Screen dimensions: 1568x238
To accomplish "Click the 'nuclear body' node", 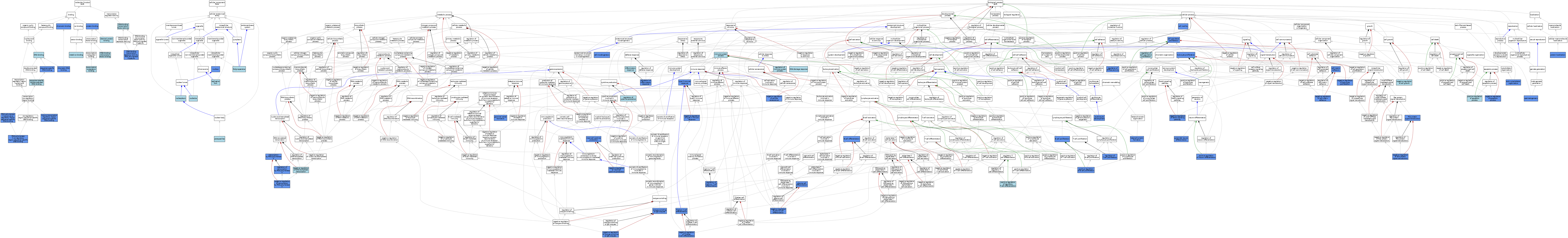I will click(x=220, y=118).
